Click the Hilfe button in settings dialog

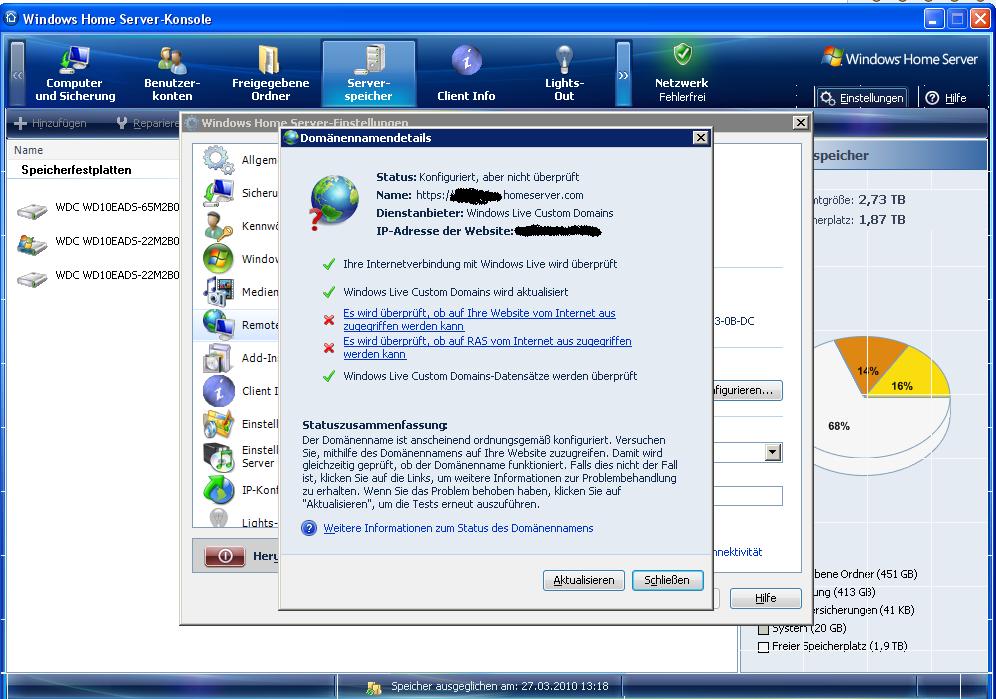(765, 598)
